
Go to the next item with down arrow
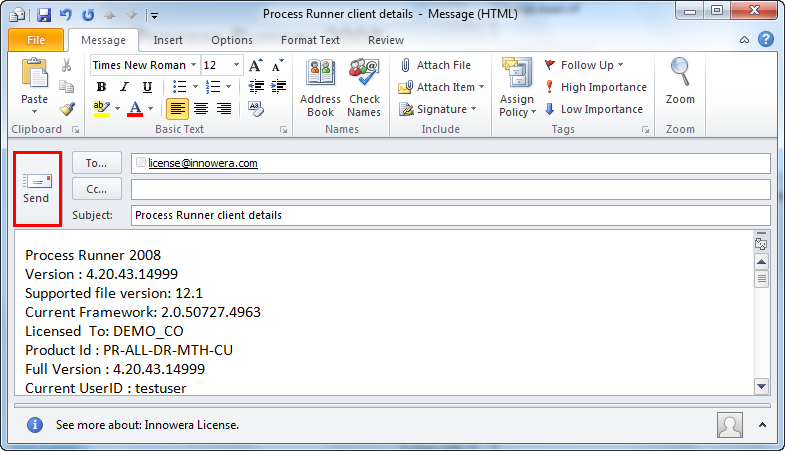point(131,15)
